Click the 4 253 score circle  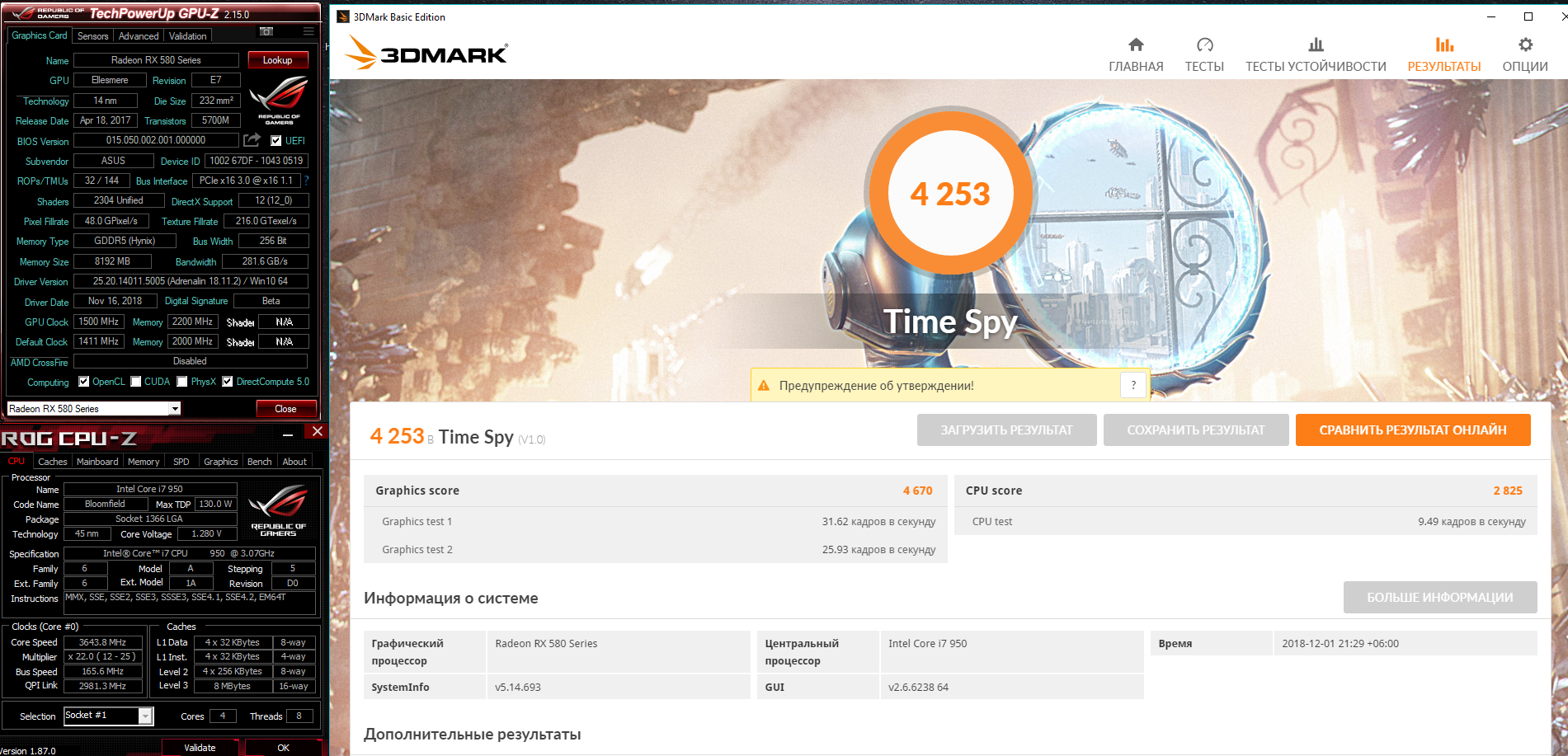[950, 194]
